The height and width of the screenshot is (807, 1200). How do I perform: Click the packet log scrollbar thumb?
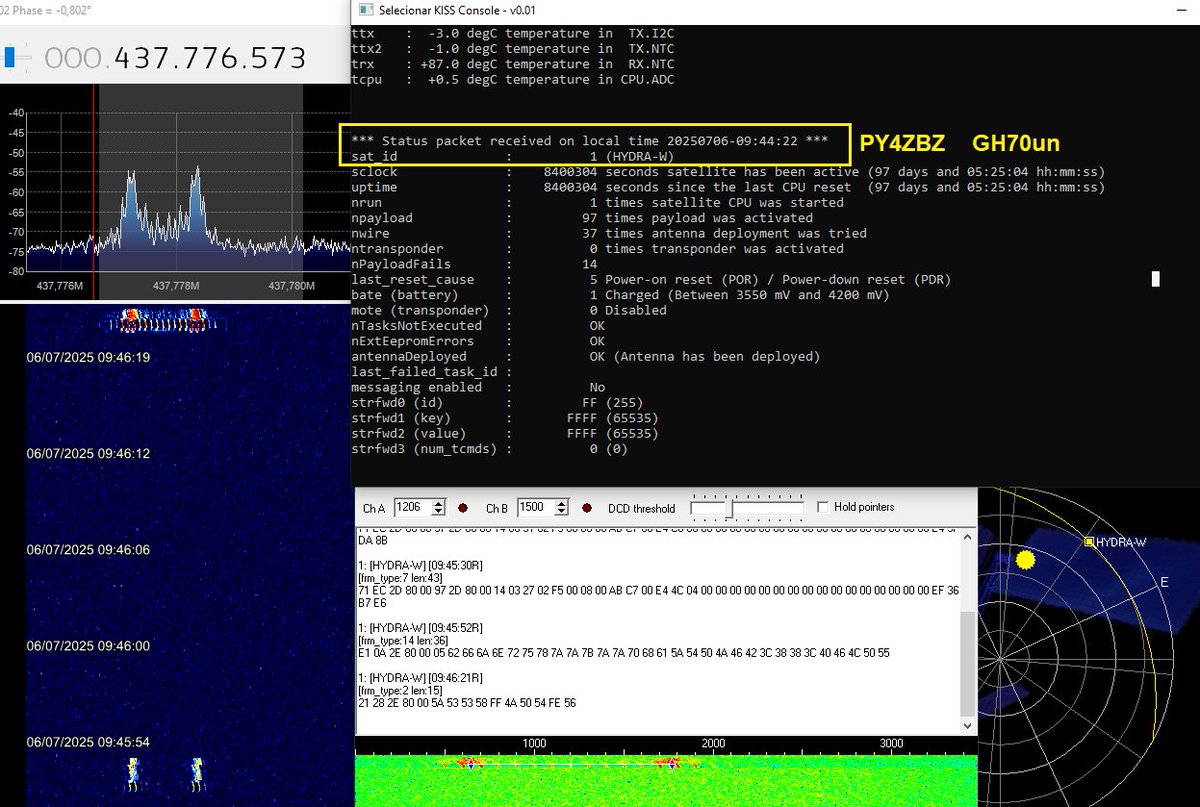968,663
